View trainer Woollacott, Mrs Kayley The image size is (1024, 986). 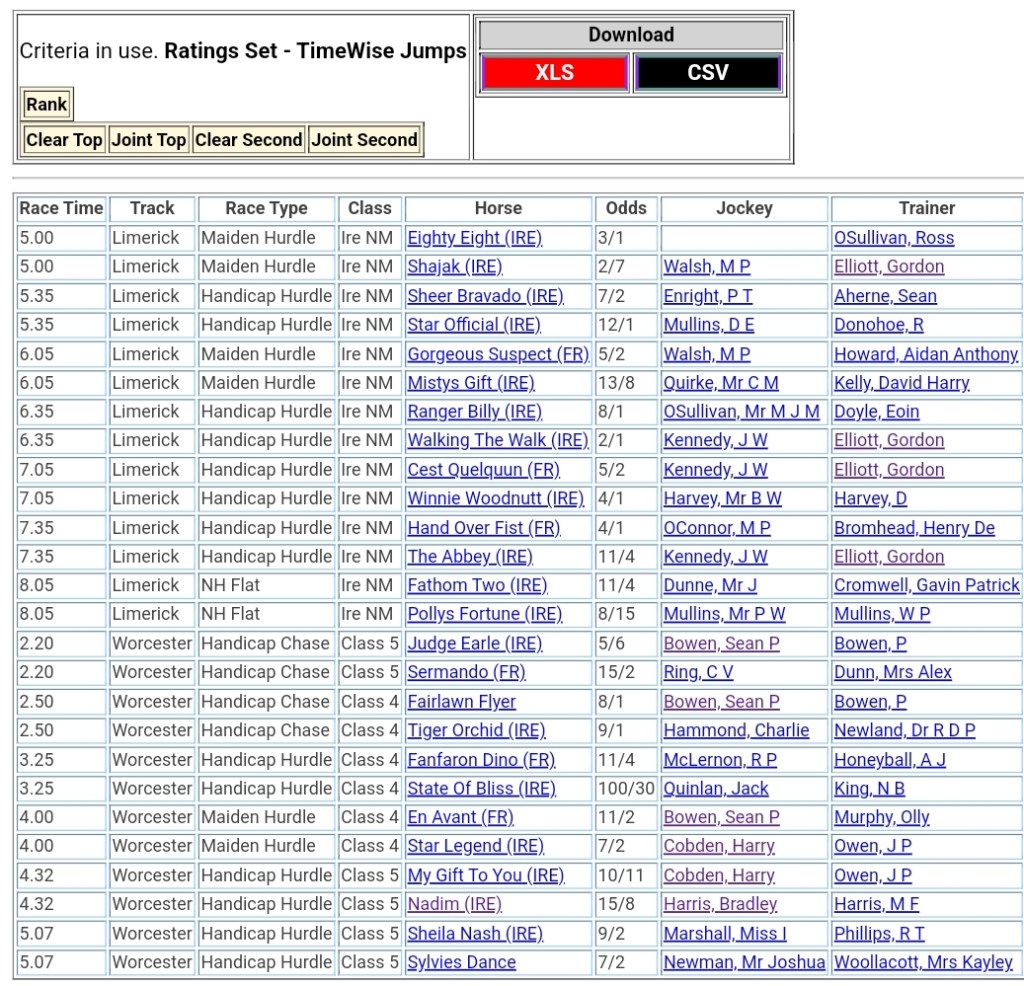pos(923,962)
